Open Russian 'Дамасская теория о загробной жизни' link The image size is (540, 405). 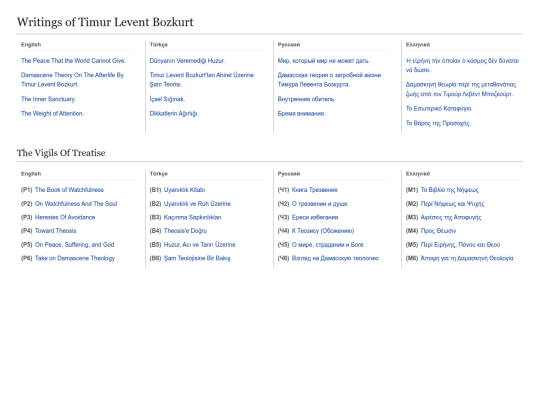pos(329,80)
